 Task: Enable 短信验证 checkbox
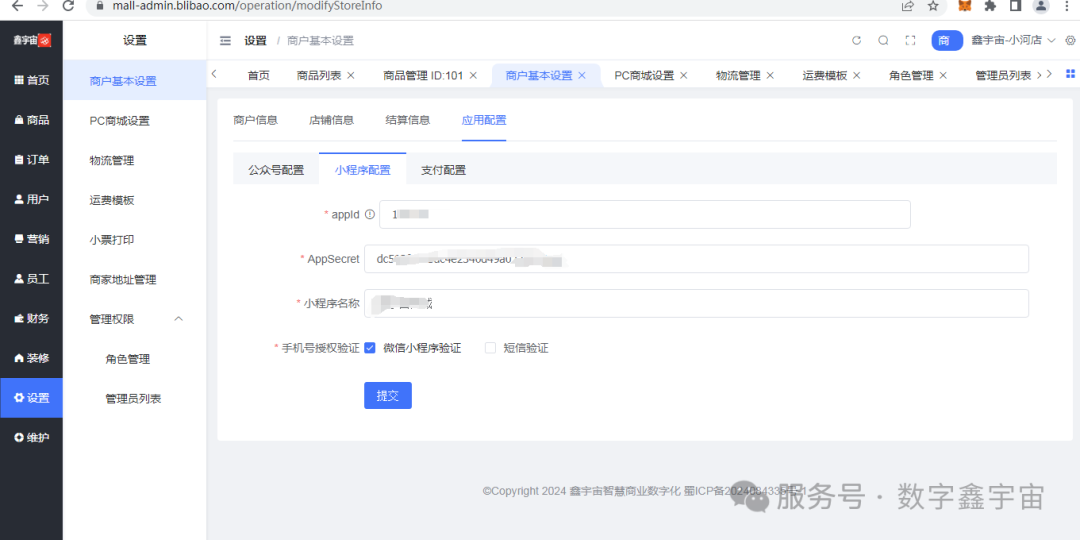(x=490, y=348)
